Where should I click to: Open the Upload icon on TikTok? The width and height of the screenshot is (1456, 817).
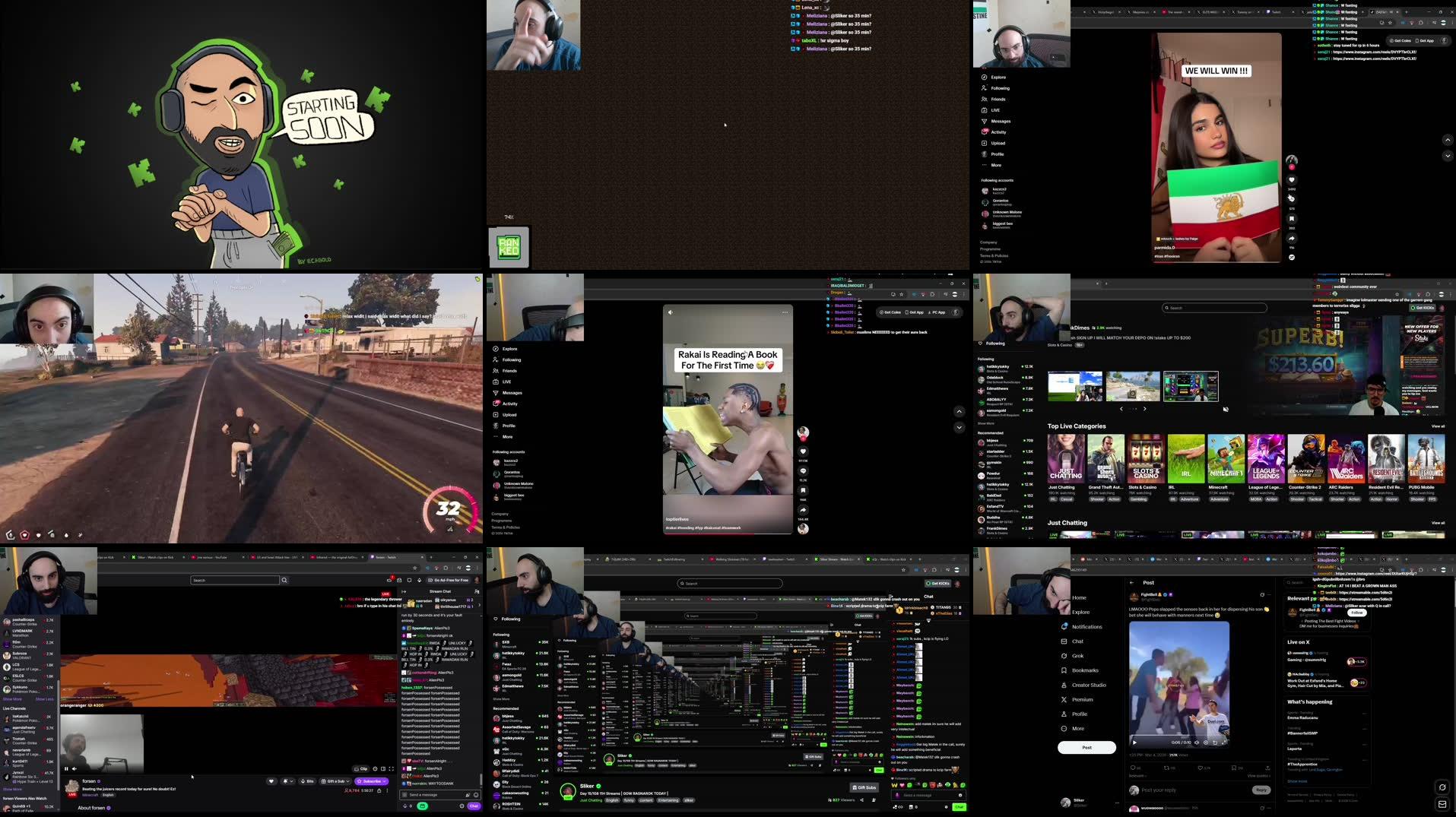tap(508, 414)
